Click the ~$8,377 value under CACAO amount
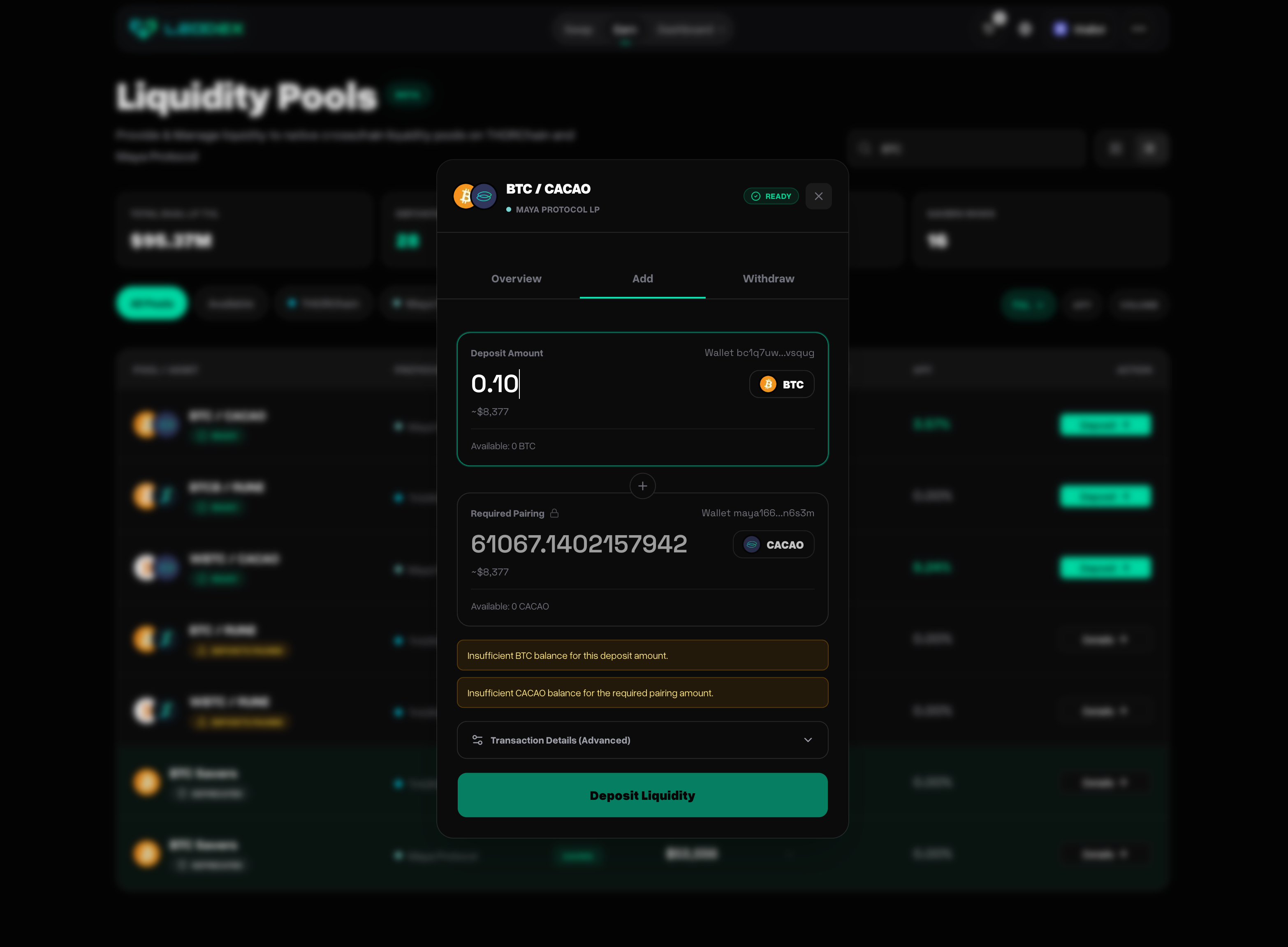This screenshot has width=1288, height=947. point(490,572)
